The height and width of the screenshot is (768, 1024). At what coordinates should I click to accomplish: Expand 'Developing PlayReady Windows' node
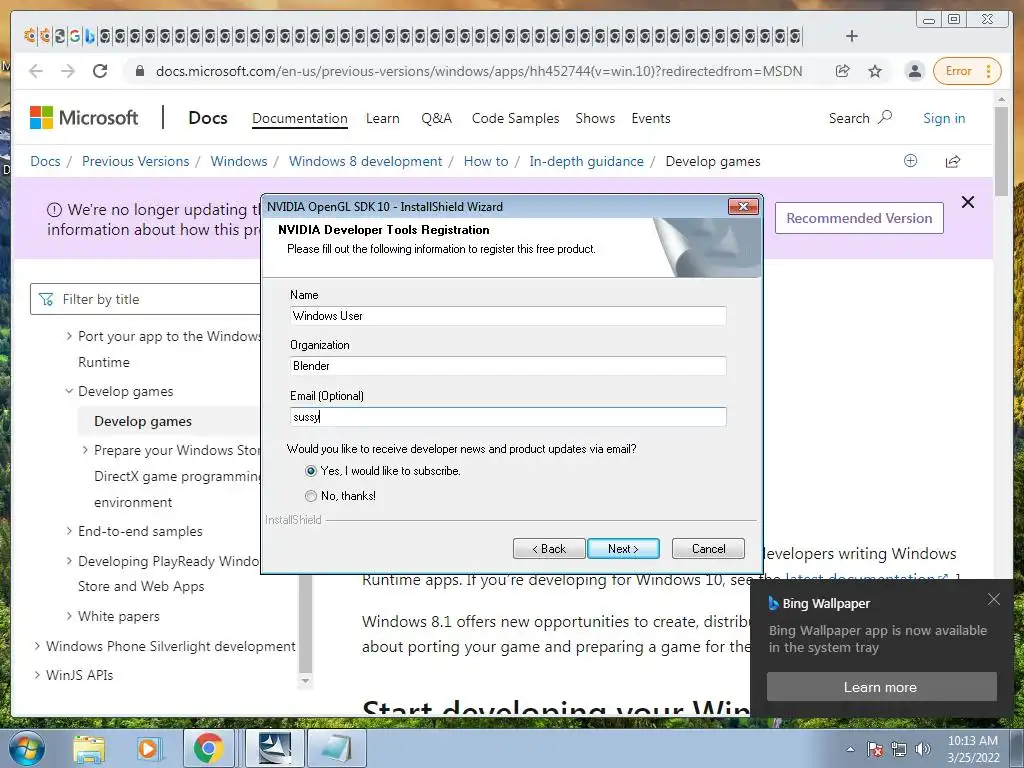click(x=69, y=561)
